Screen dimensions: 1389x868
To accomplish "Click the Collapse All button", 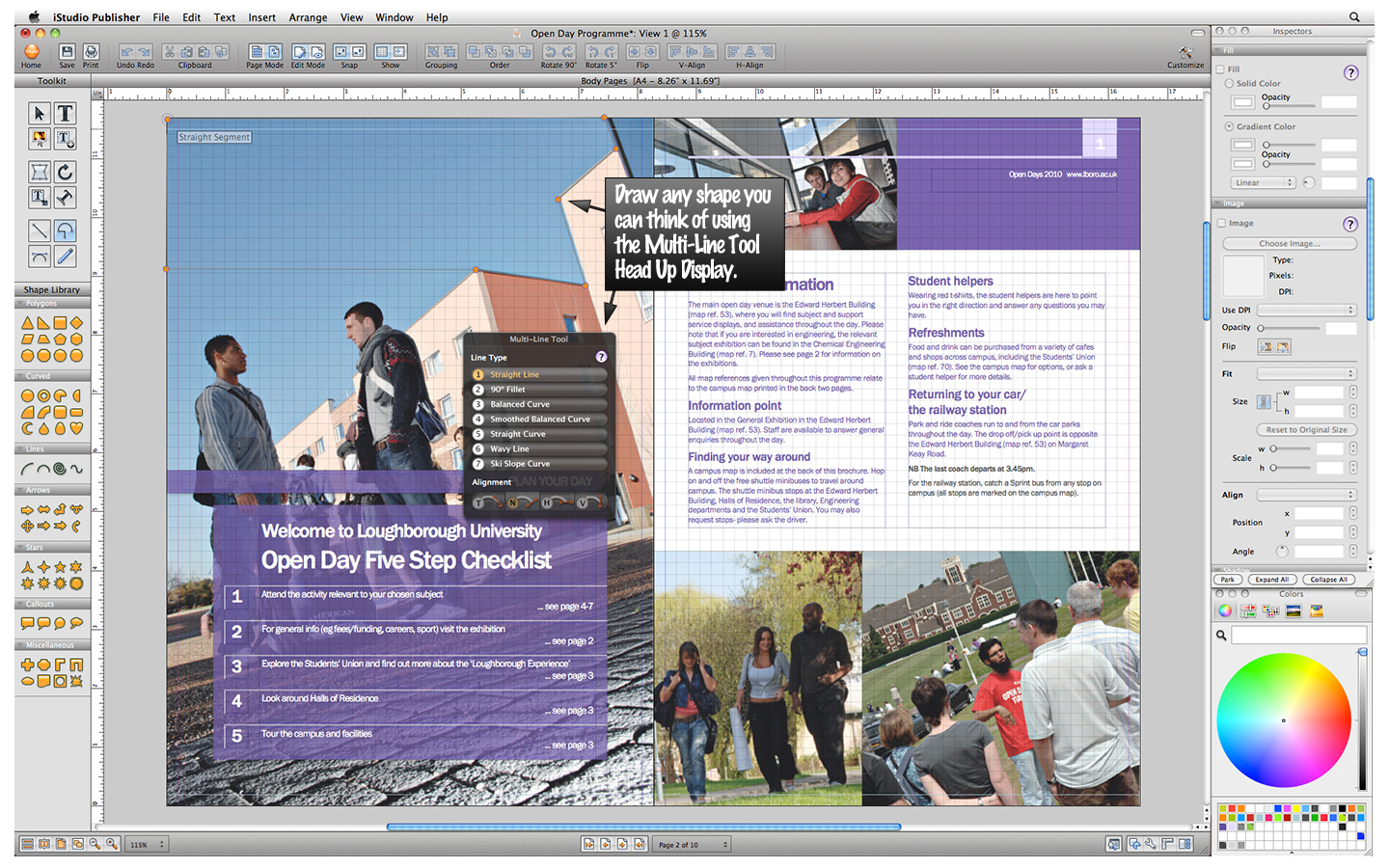I will (x=1328, y=580).
